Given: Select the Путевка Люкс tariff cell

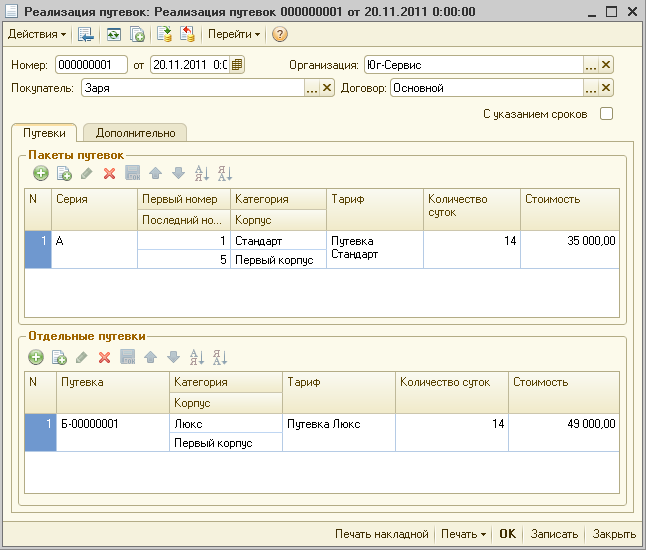Looking at the screenshot, I should 339,433.
